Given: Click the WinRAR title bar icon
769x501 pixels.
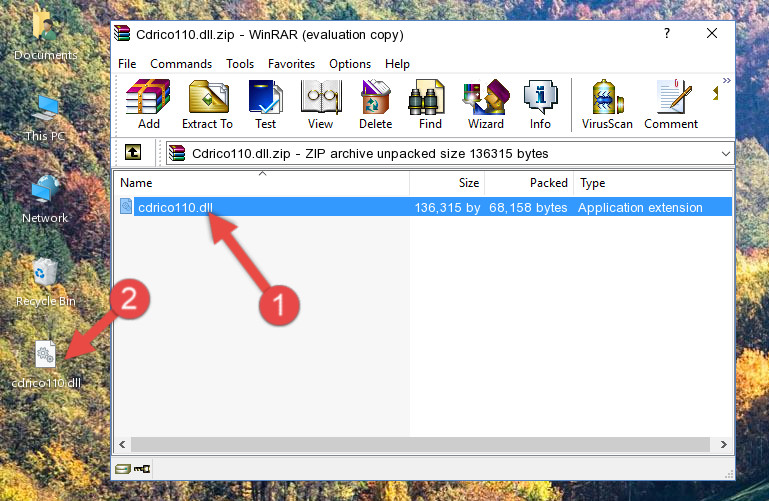Looking at the screenshot, I should tap(122, 34).
